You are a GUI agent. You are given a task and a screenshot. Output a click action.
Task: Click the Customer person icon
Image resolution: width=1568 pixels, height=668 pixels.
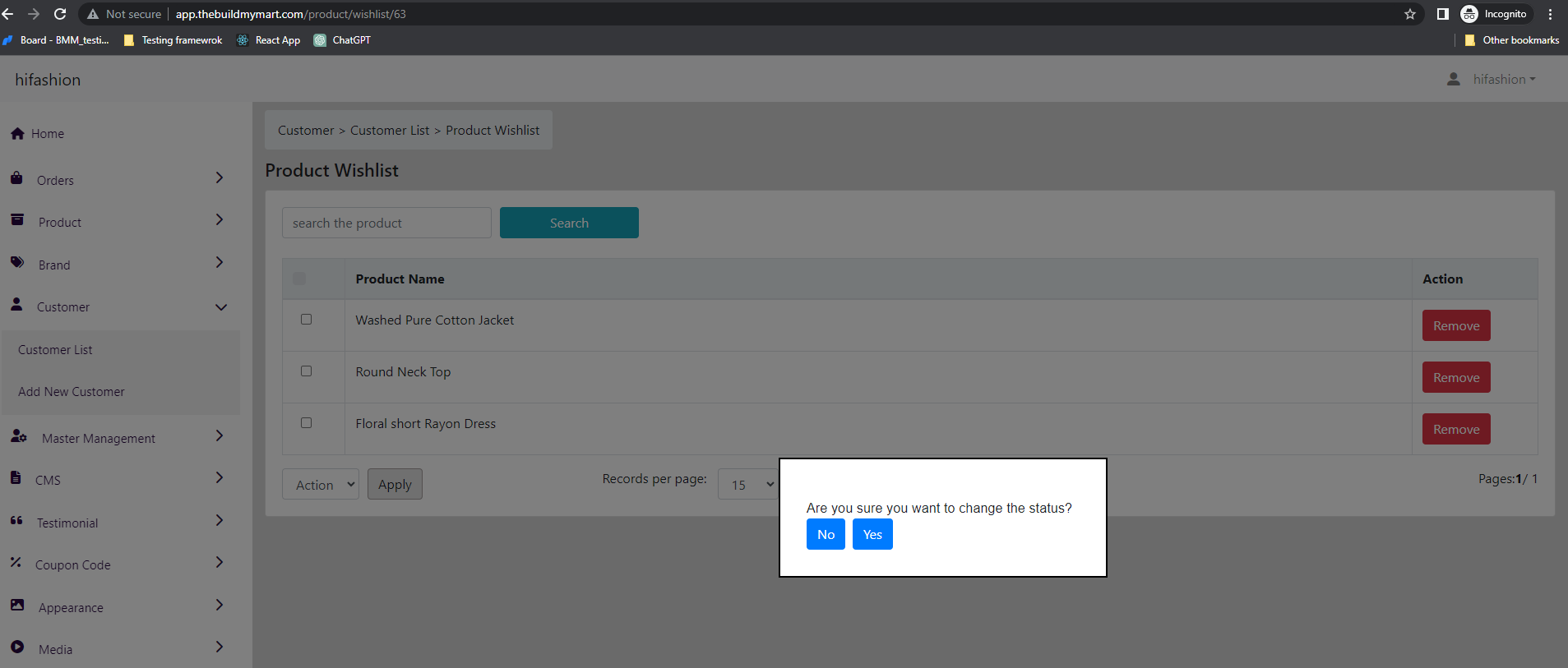(16, 304)
